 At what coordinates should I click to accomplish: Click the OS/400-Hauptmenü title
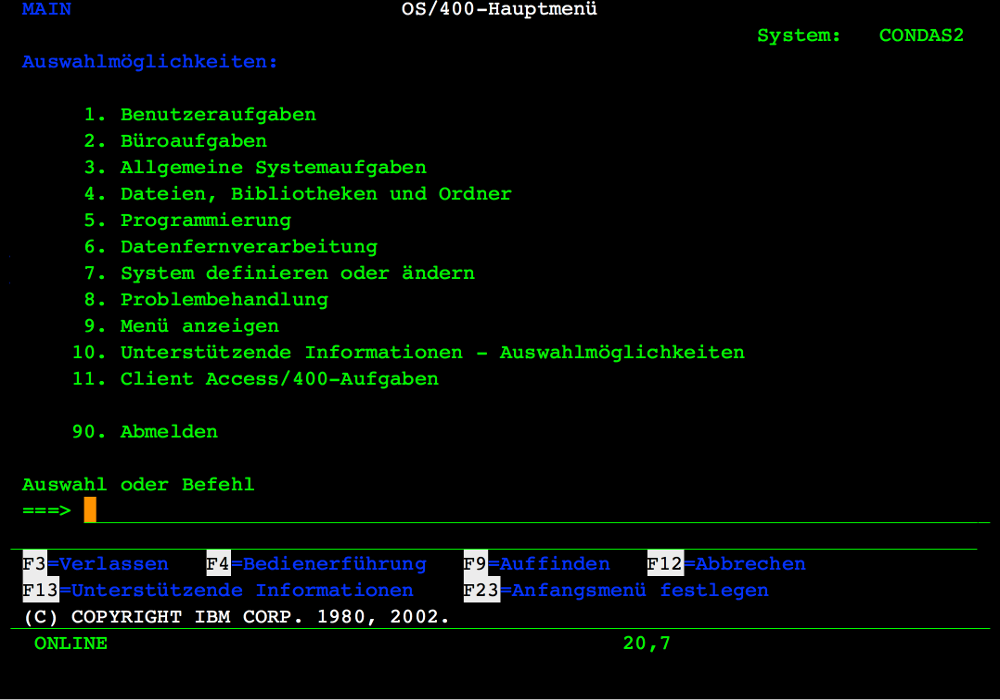tap(500, 9)
